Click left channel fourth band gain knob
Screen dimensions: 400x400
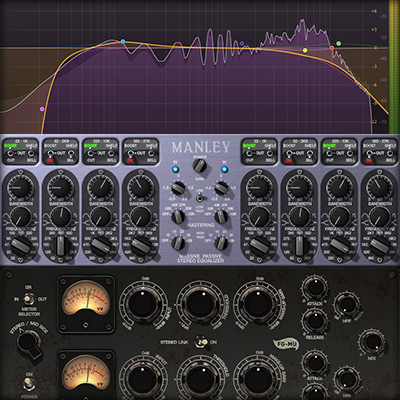coord(141,187)
